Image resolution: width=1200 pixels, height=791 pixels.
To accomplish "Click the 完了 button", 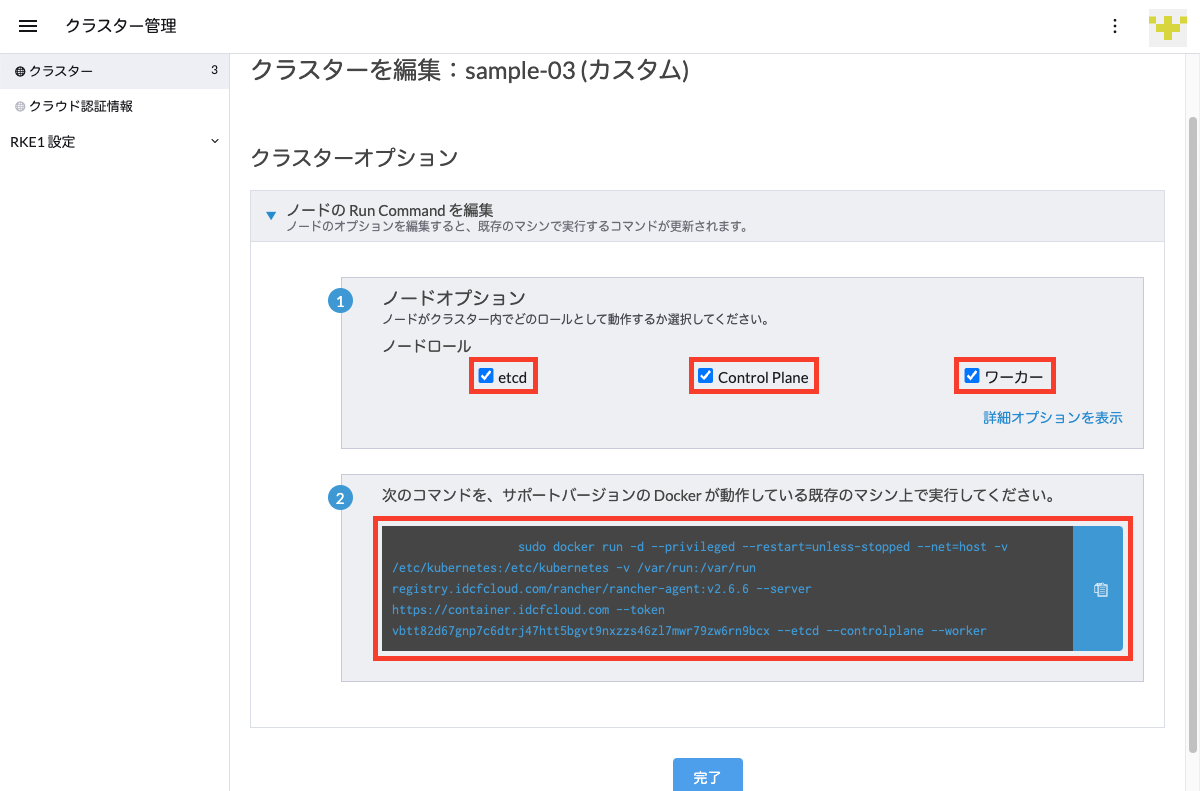I will point(707,775).
